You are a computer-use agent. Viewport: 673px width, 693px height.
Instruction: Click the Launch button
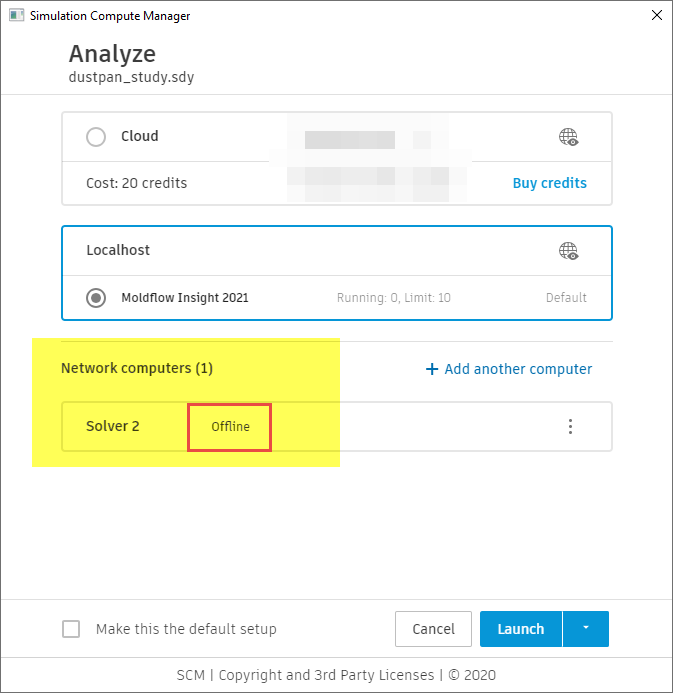coord(521,629)
